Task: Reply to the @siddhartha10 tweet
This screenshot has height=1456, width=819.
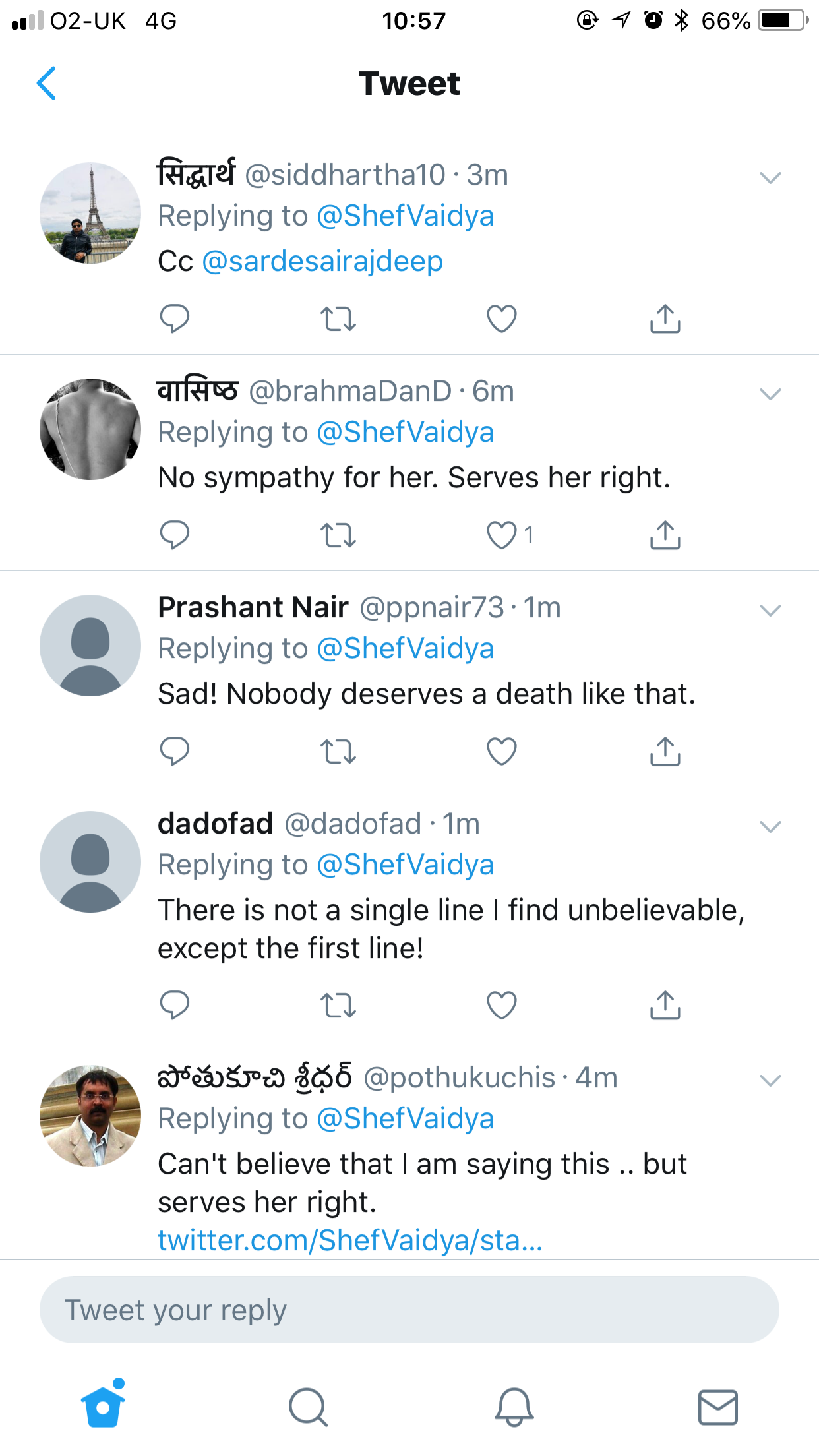Action: (x=175, y=318)
